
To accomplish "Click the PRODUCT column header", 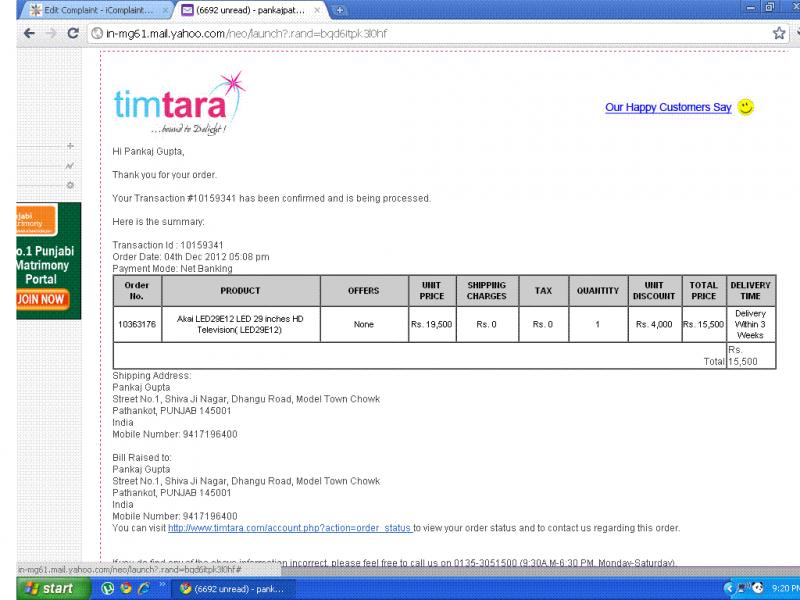I will click(240, 291).
